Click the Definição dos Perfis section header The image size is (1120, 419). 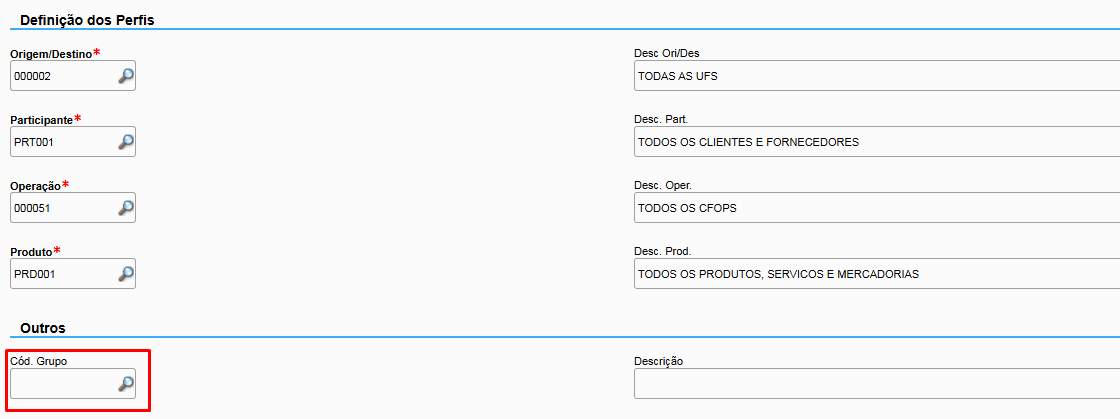(x=87, y=19)
